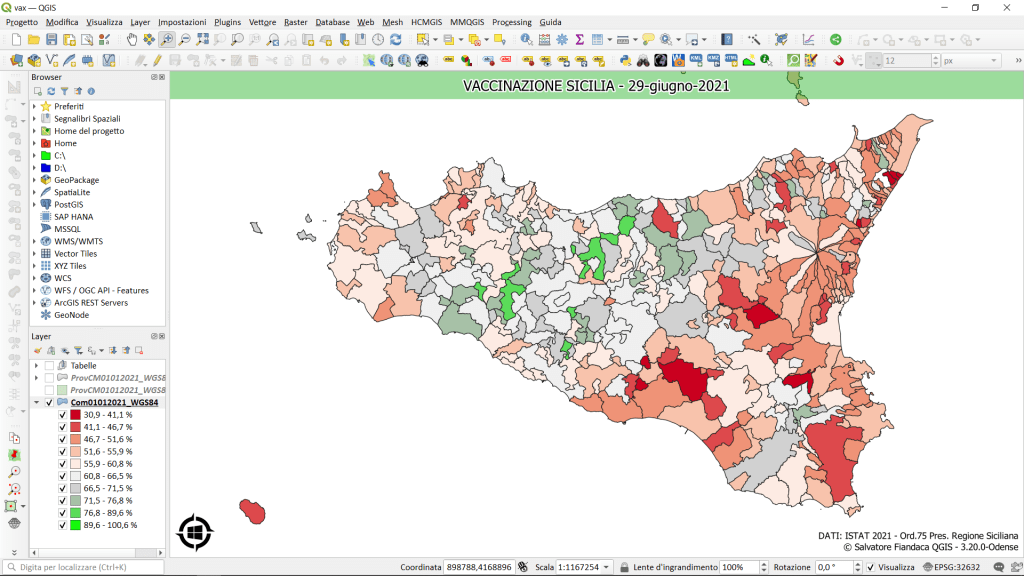Image resolution: width=1024 pixels, height=576 pixels.
Task: Open the Identify Features tool
Action: pos(526,39)
